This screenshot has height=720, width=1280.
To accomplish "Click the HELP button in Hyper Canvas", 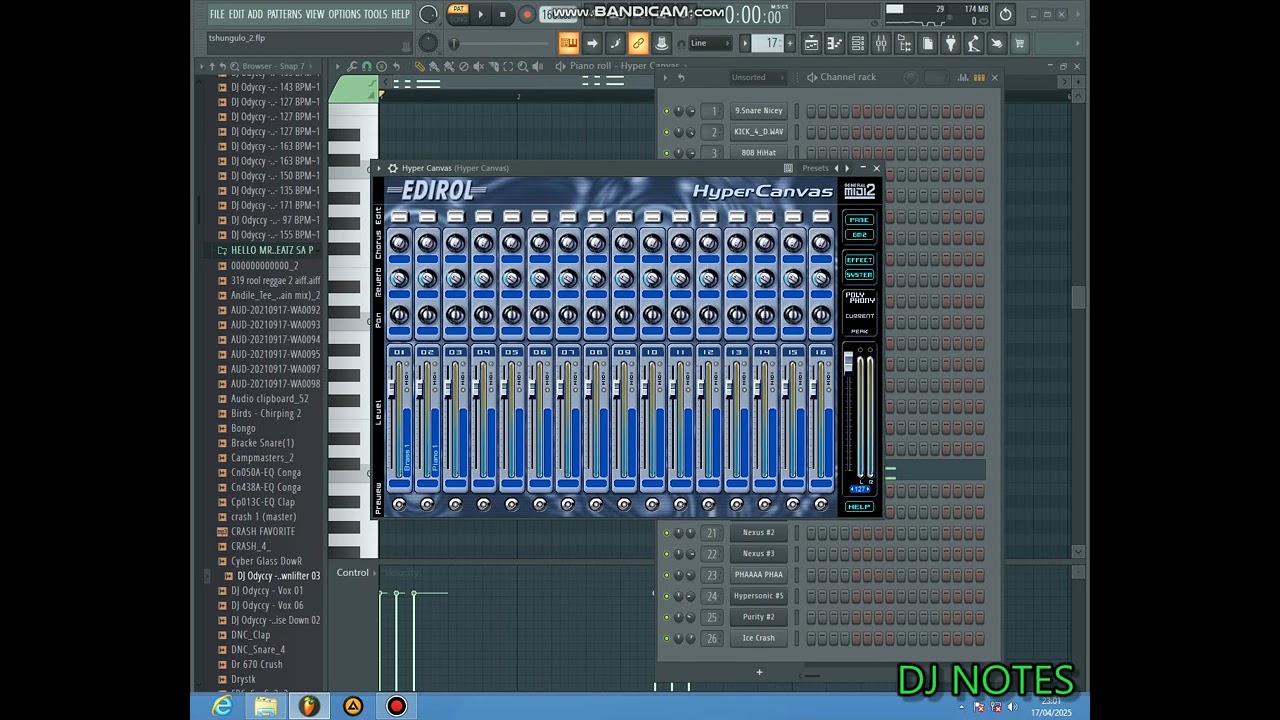I will click(859, 507).
